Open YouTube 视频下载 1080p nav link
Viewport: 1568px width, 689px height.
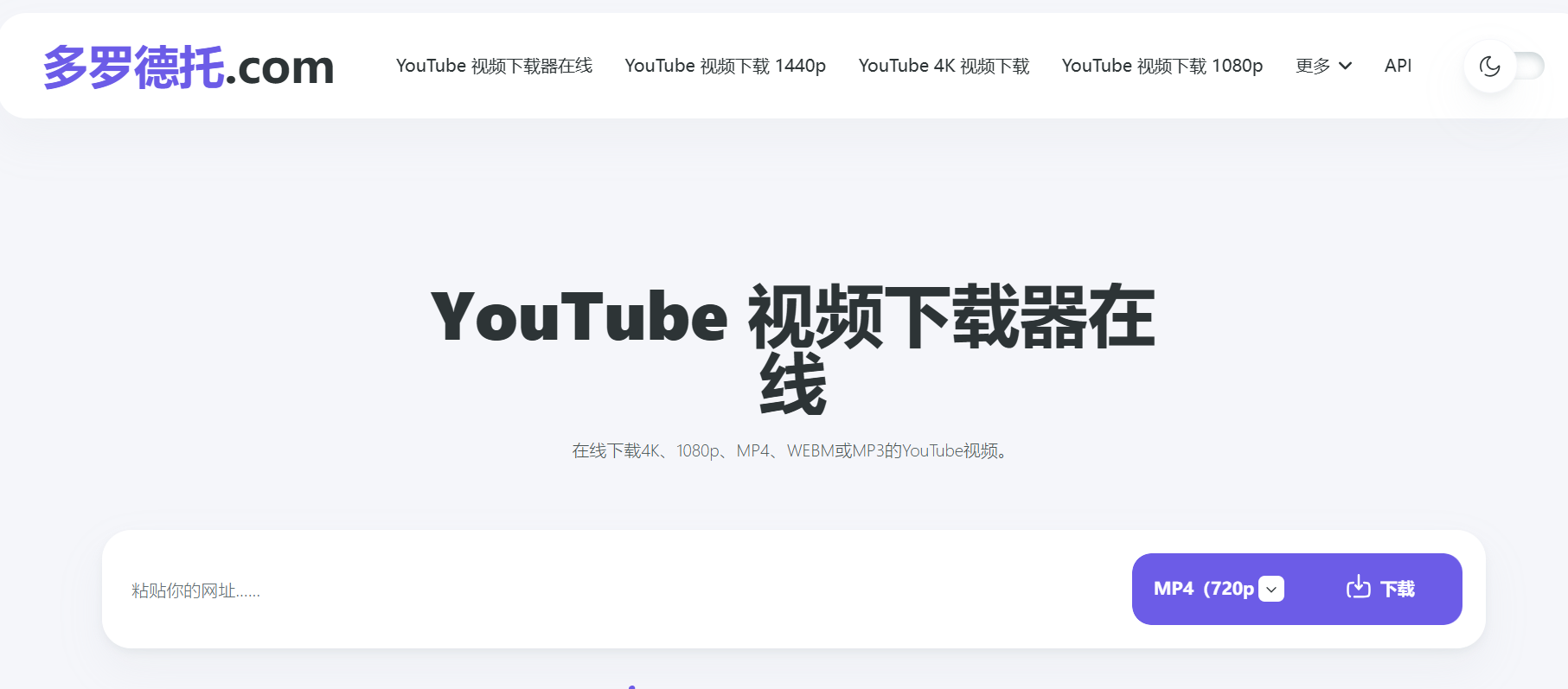click(x=1162, y=66)
